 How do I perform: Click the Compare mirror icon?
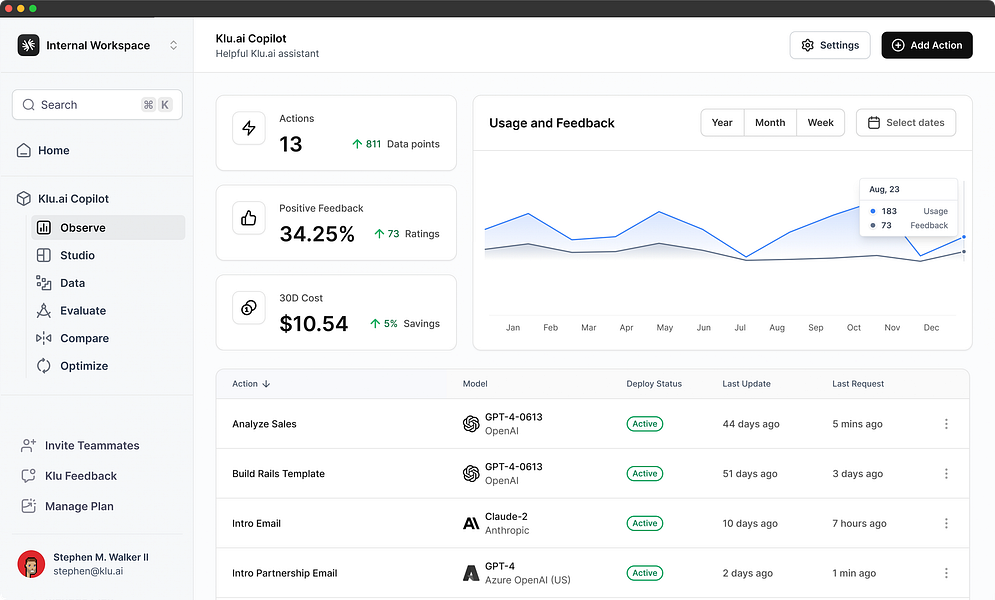(44, 338)
